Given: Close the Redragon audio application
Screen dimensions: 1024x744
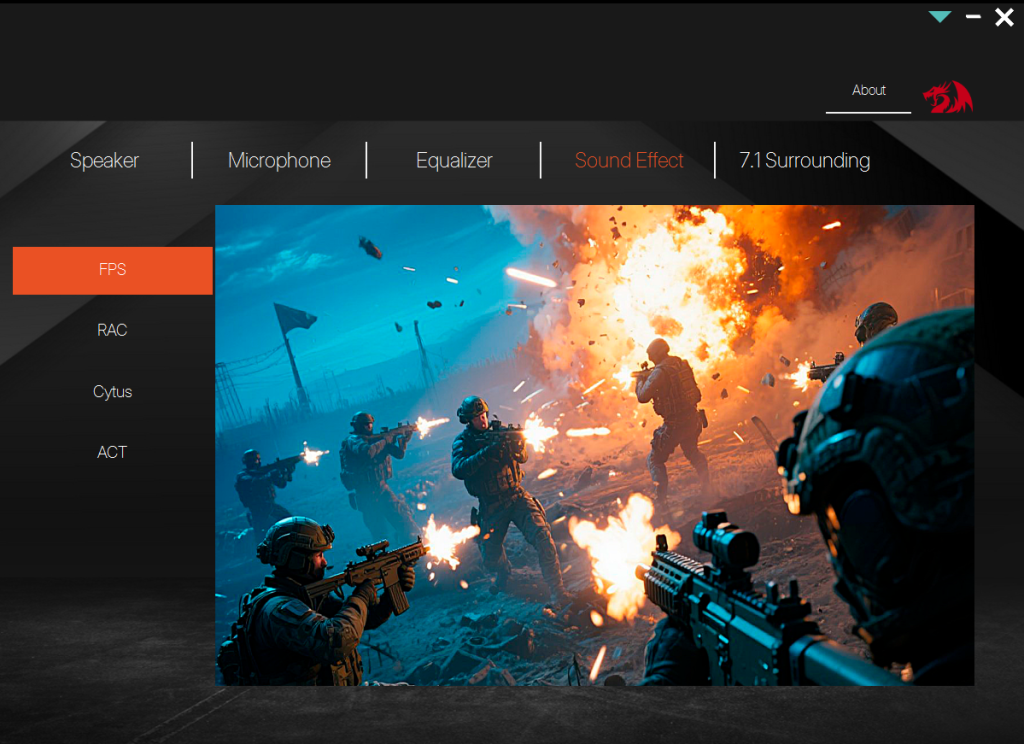Looking at the screenshot, I should tap(1004, 16).
